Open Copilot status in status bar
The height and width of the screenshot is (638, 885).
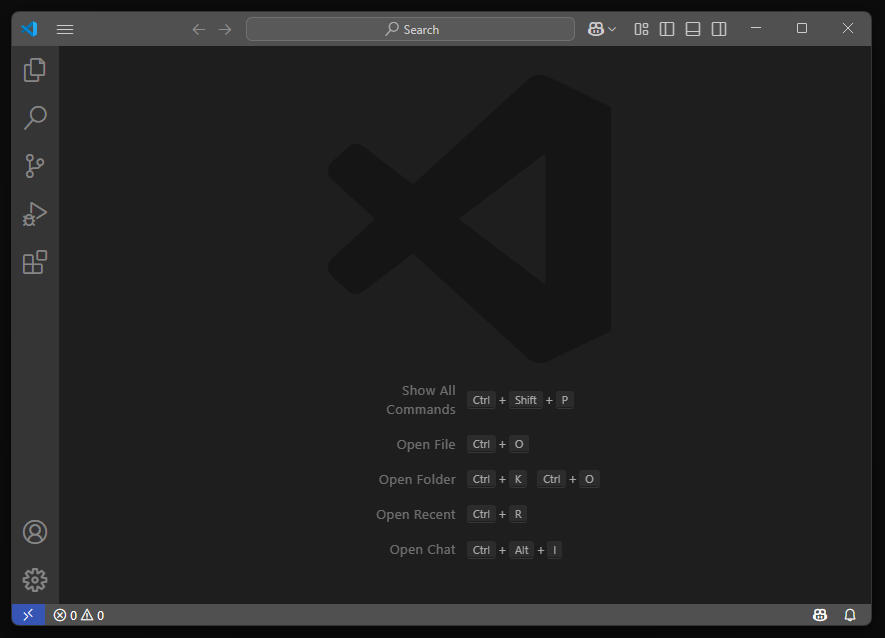820,615
